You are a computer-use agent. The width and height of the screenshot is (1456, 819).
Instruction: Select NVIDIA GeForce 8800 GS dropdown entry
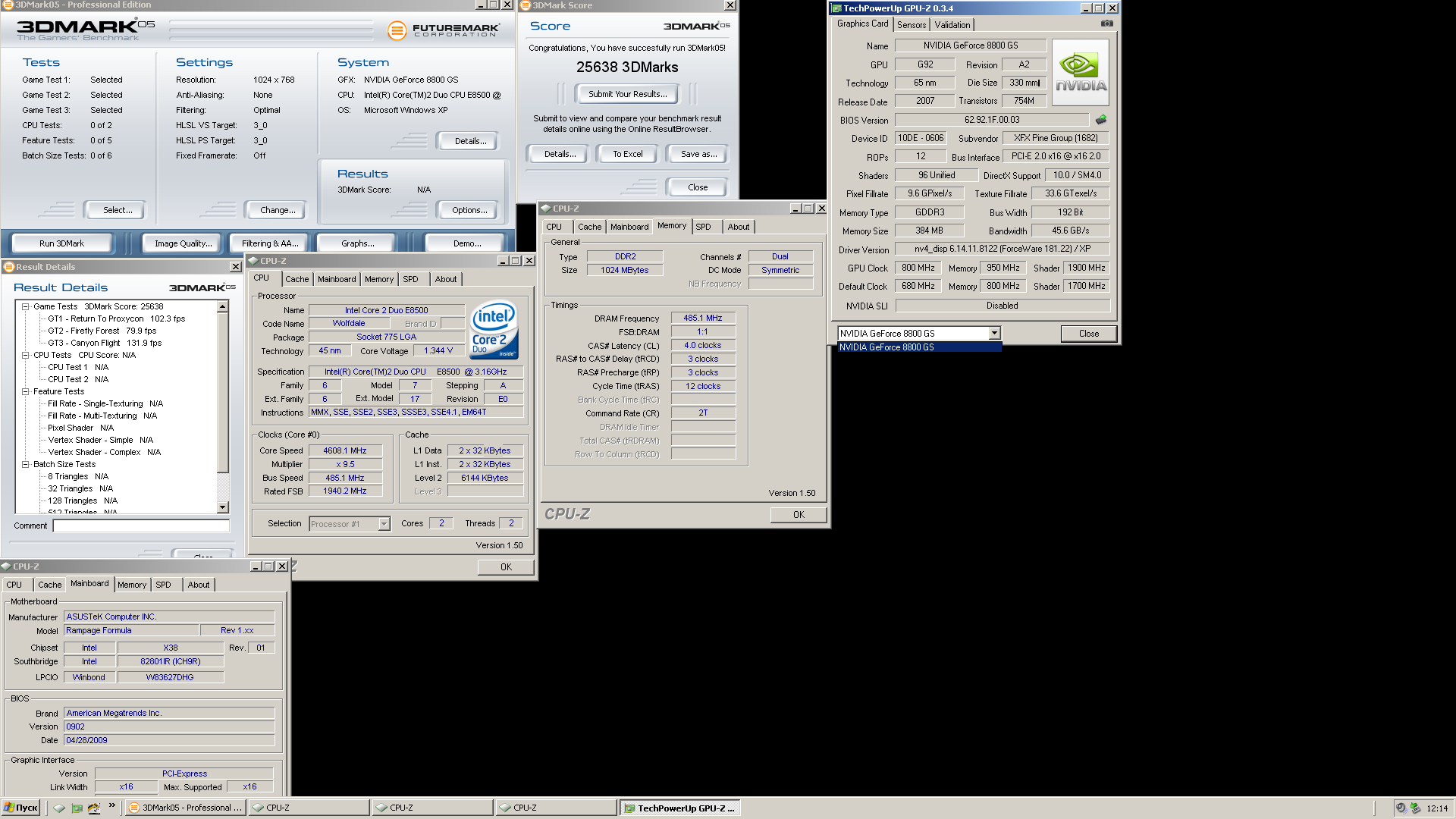[919, 347]
